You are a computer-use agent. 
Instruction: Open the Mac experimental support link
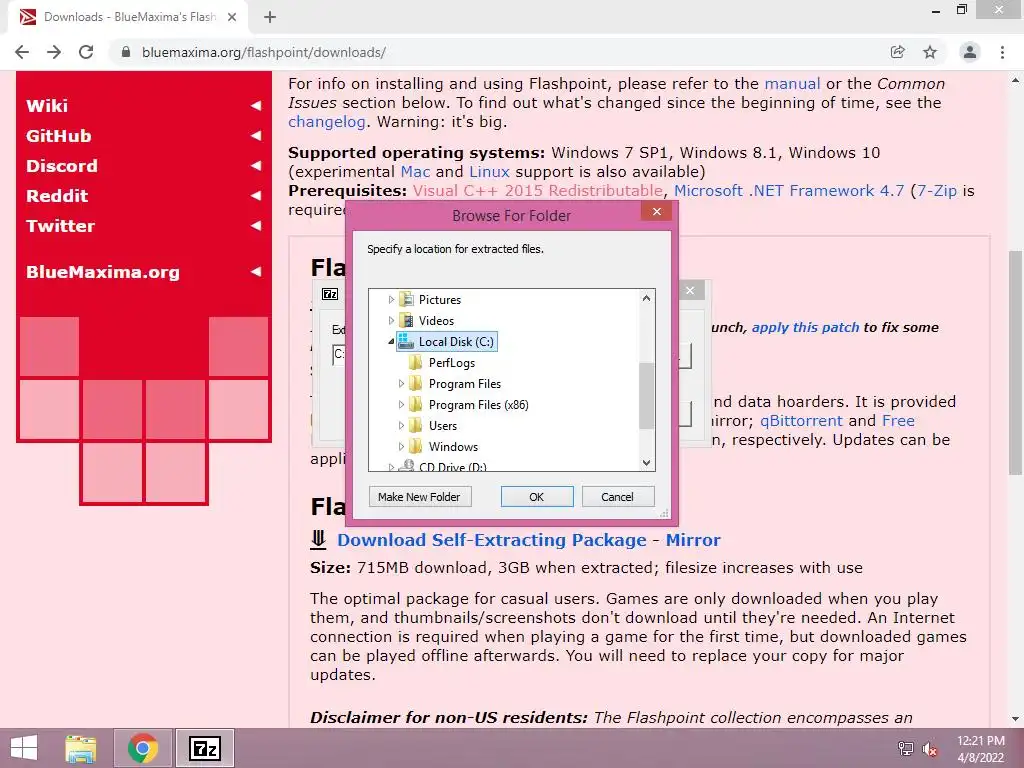coord(415,172)
